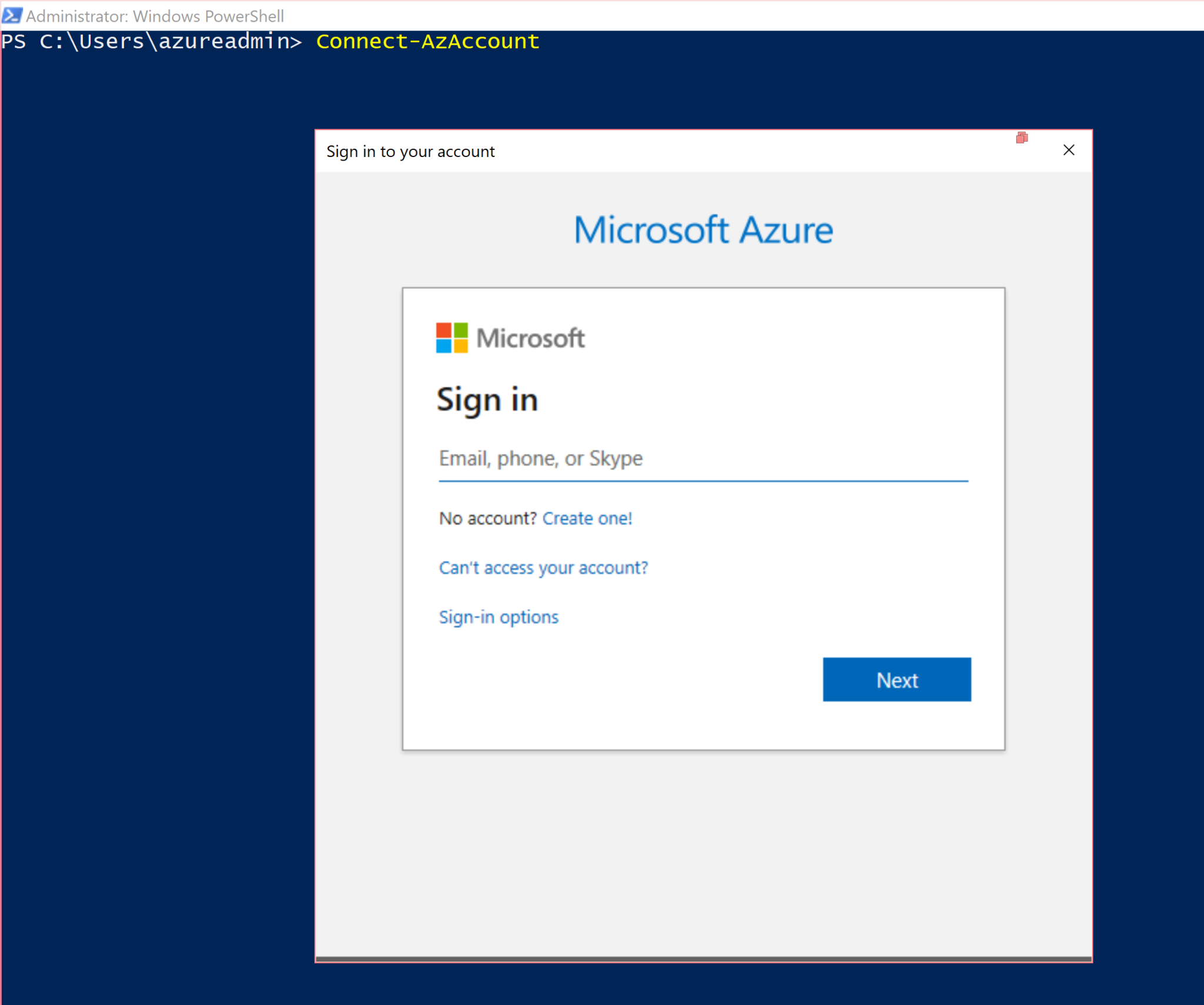The image size is (1204, 1005).
Task: Click the Microsoft four-color logo
Action: pyautogui.click(x=451, y=338)
